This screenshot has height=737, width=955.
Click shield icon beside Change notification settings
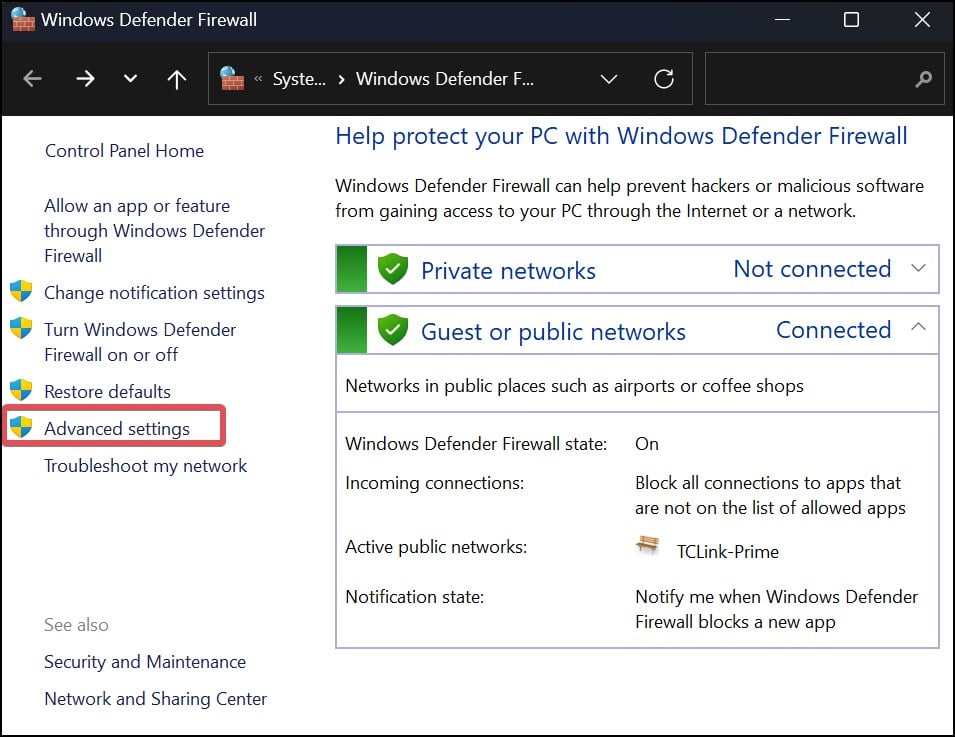pos(21,291)
